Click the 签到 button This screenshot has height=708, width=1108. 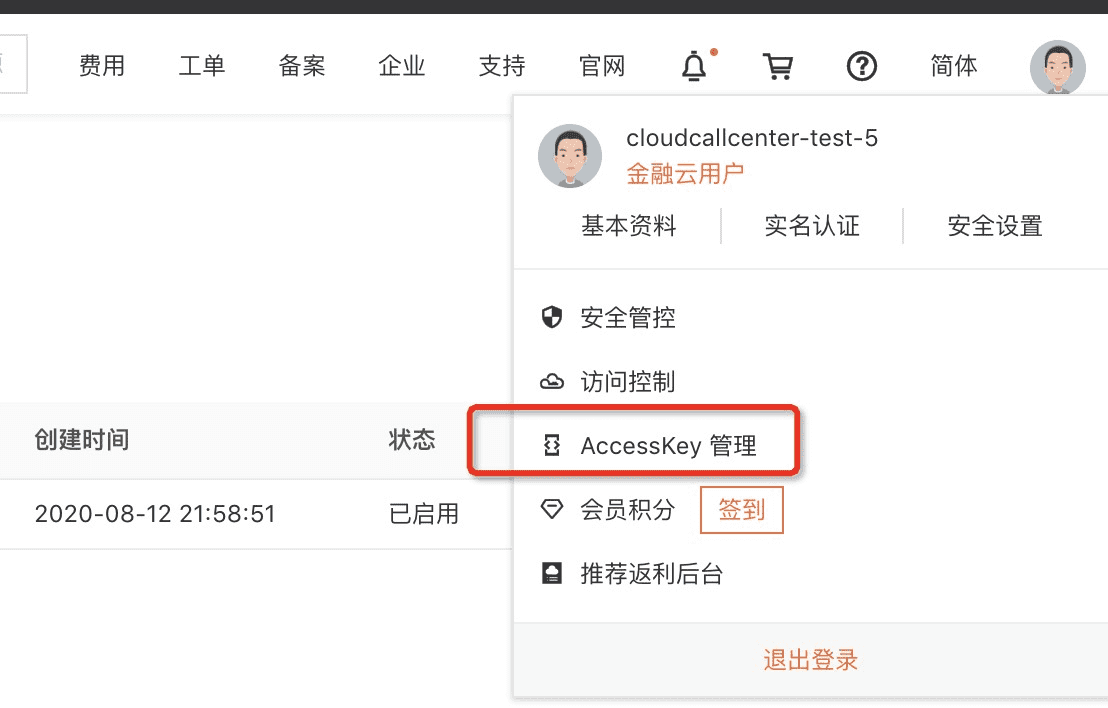(741, 509)
